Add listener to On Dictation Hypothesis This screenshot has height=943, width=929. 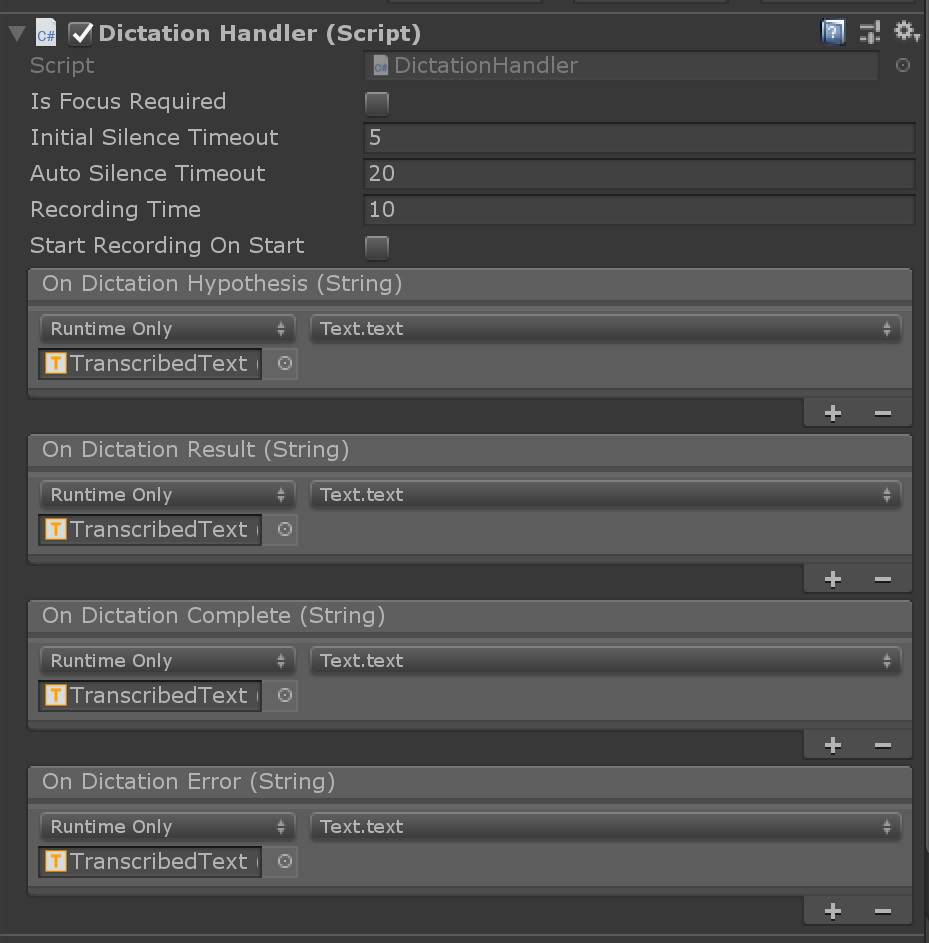[833, 413]
